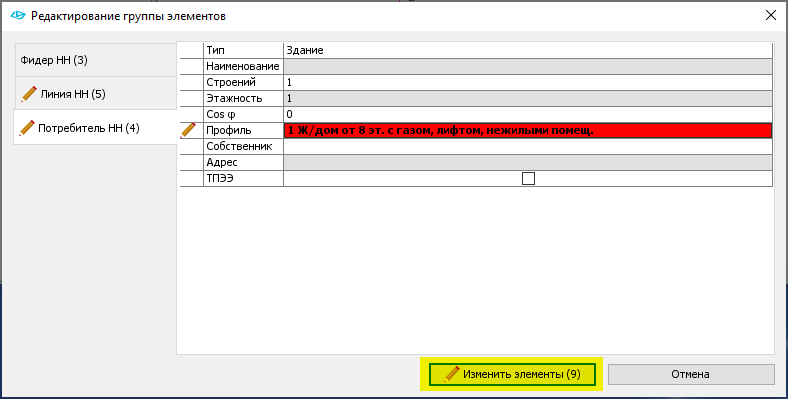The width and height of the screenshot is (788, 399).
Task: Click the Изменить элементы (9) button
Action: pos(512,374)
